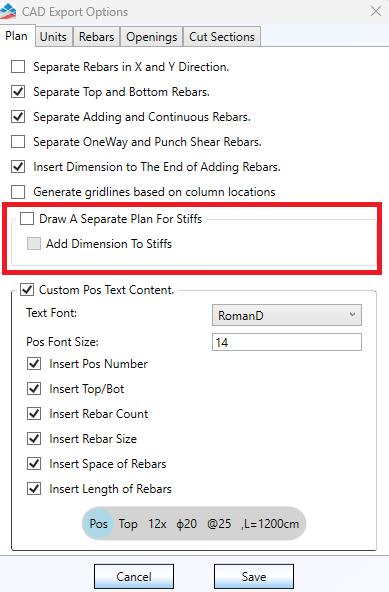The height and width of the screenshot is (592, 389).
Task: Uncheck Separate Top and Bottom Rebars
Action: coord(18,92)
